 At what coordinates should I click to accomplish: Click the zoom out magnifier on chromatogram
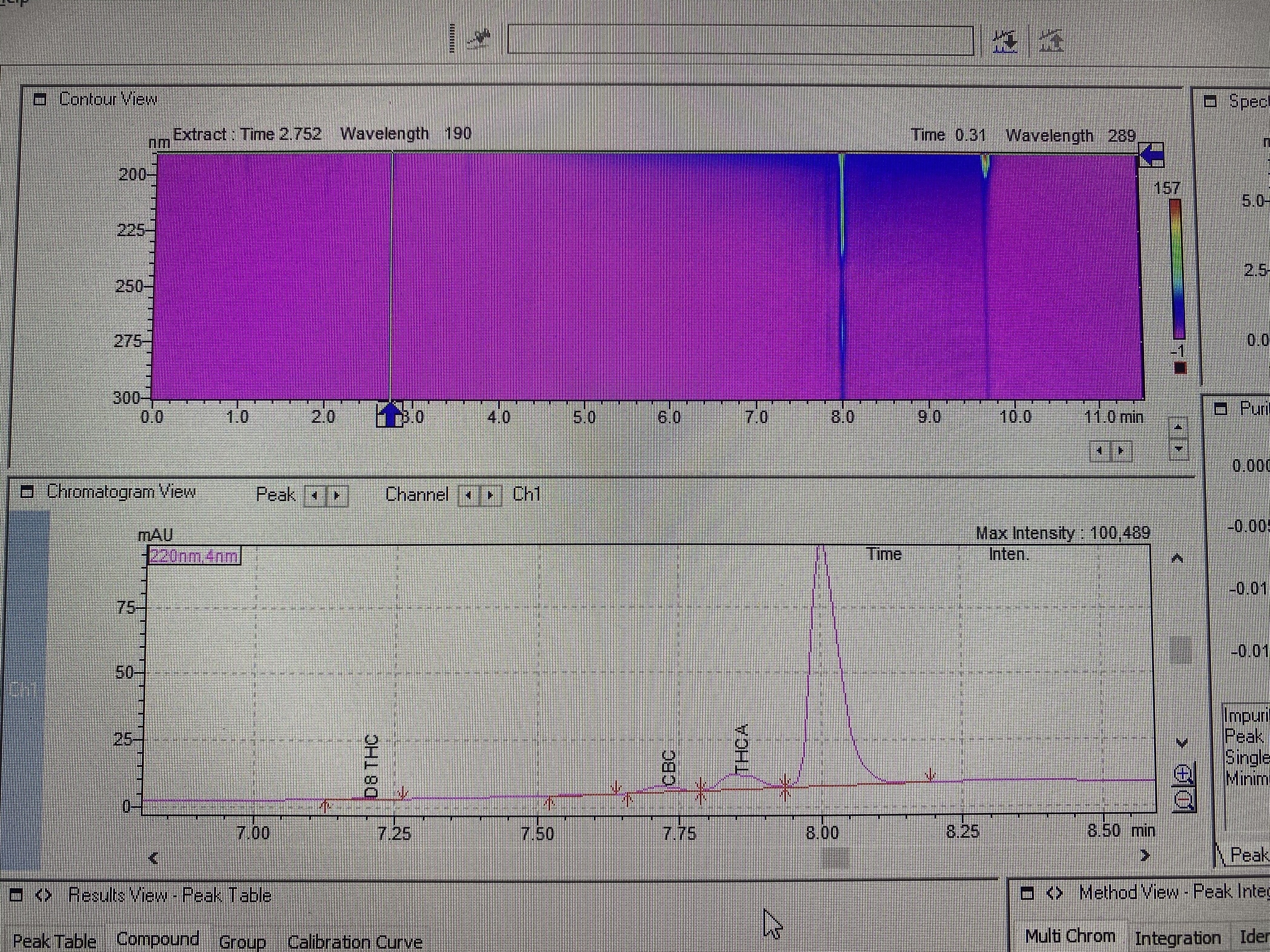1184,801
